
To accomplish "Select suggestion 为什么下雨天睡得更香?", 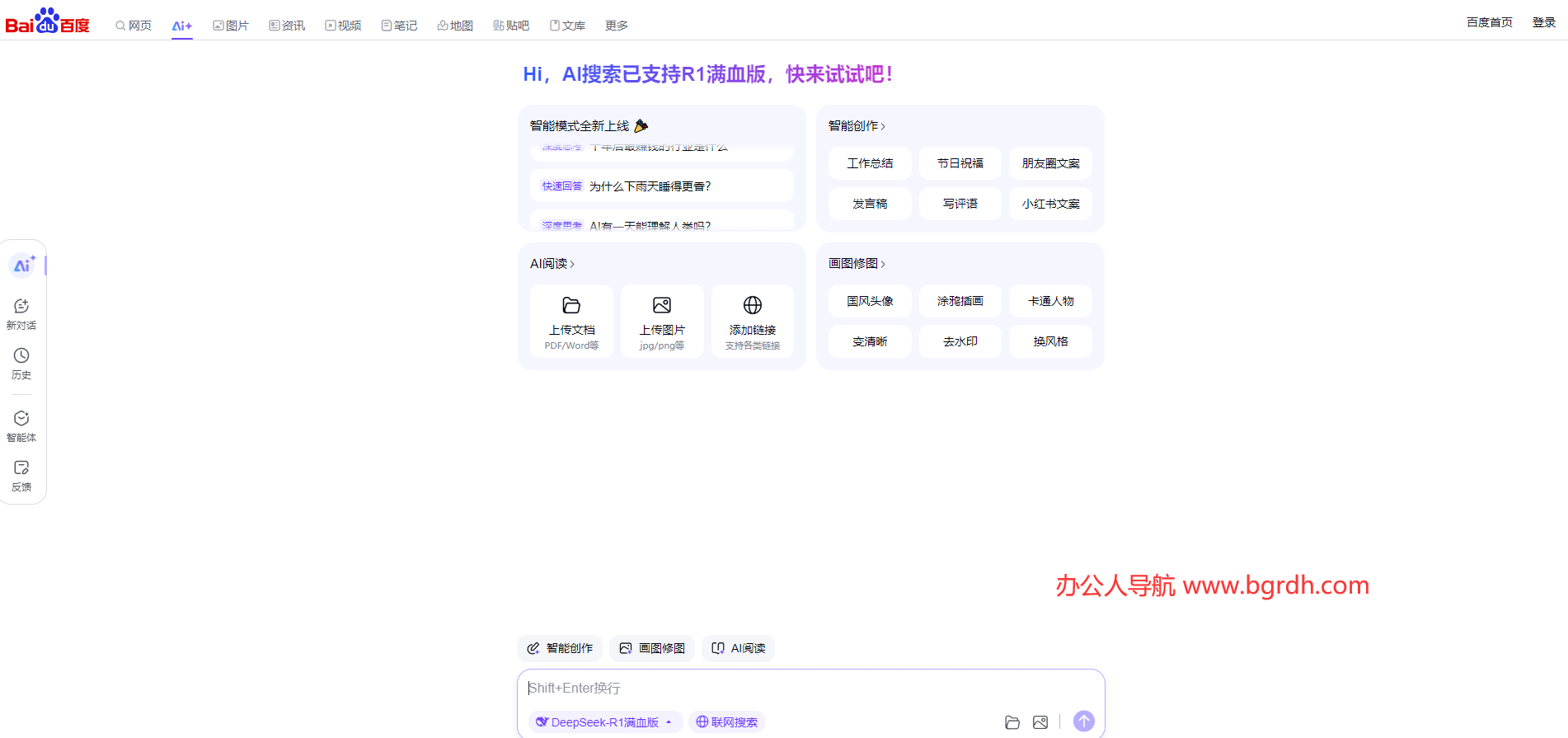I will pyautogui.click(x=662, y=186).
